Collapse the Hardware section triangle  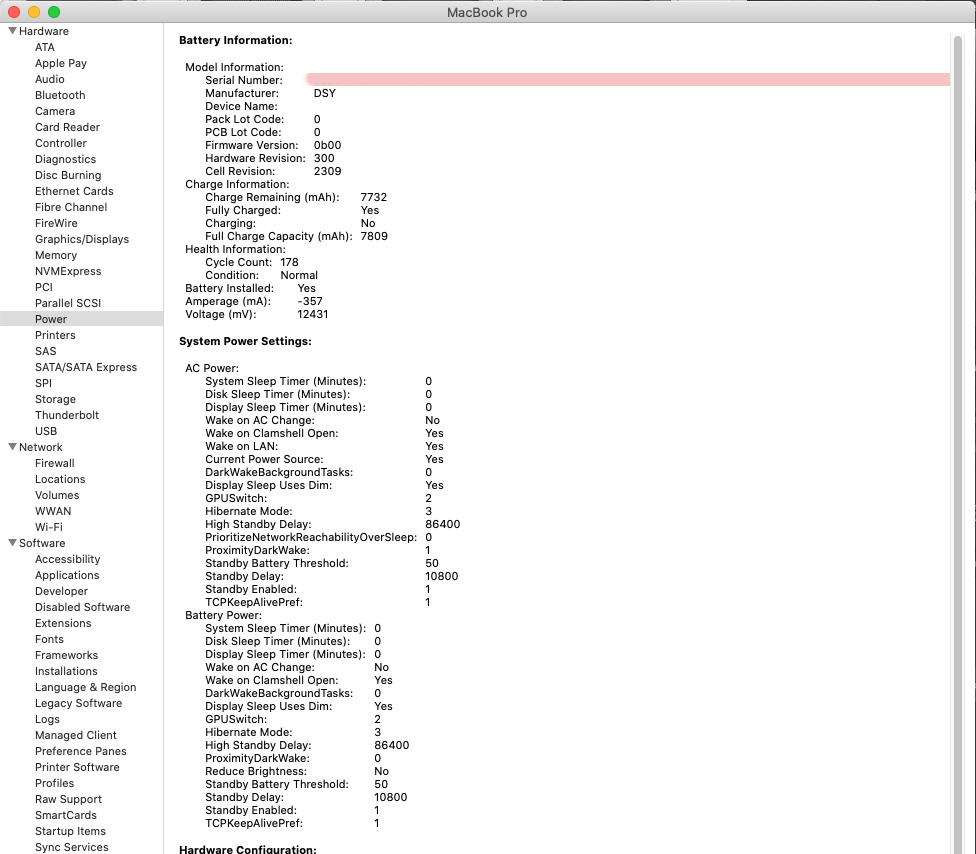[12, 30]
